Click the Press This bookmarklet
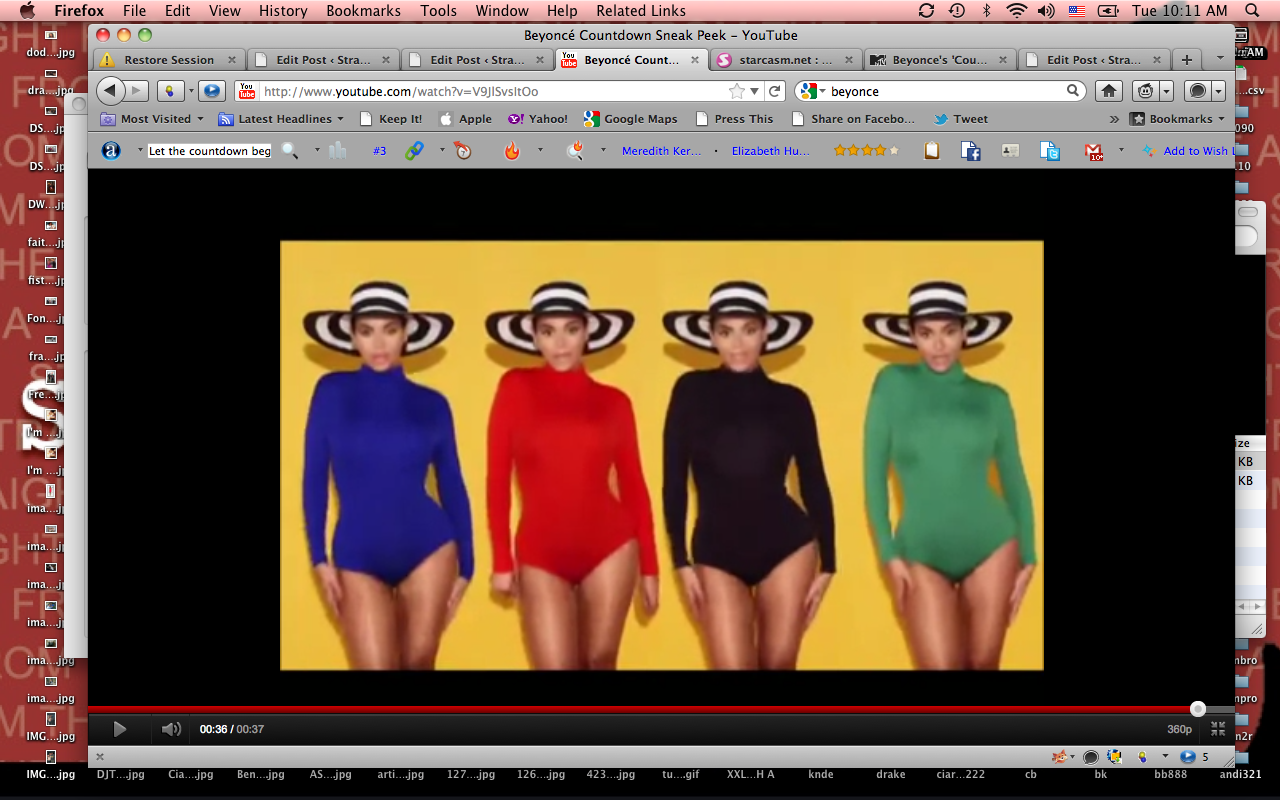Viewport: 1280px width, 800px height. point(735,119)
